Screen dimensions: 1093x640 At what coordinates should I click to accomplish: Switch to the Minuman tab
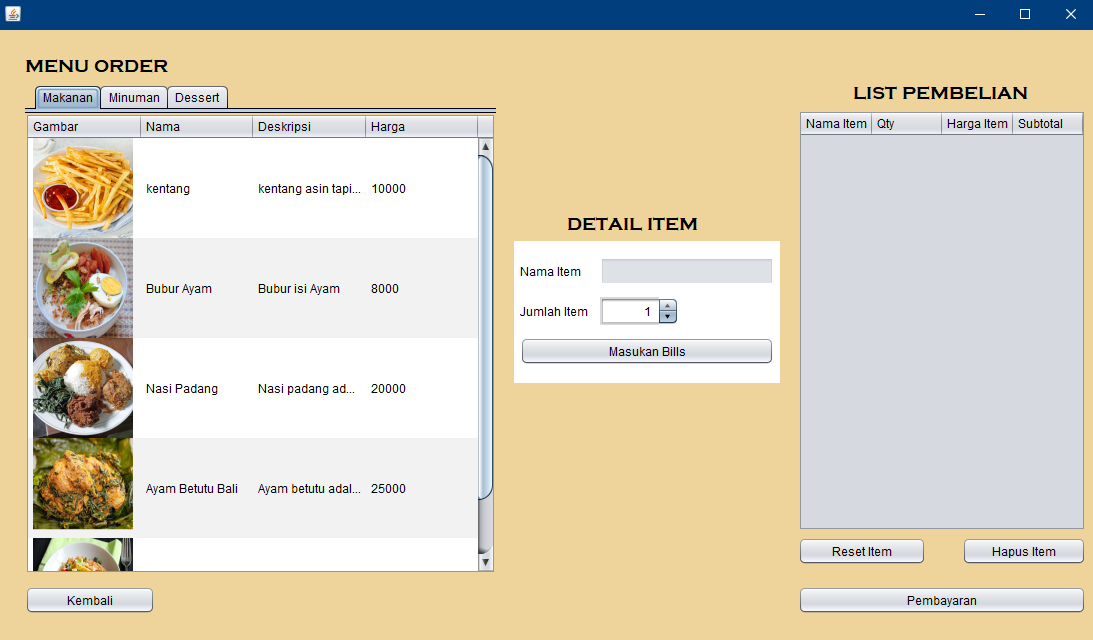pos(134,98)
